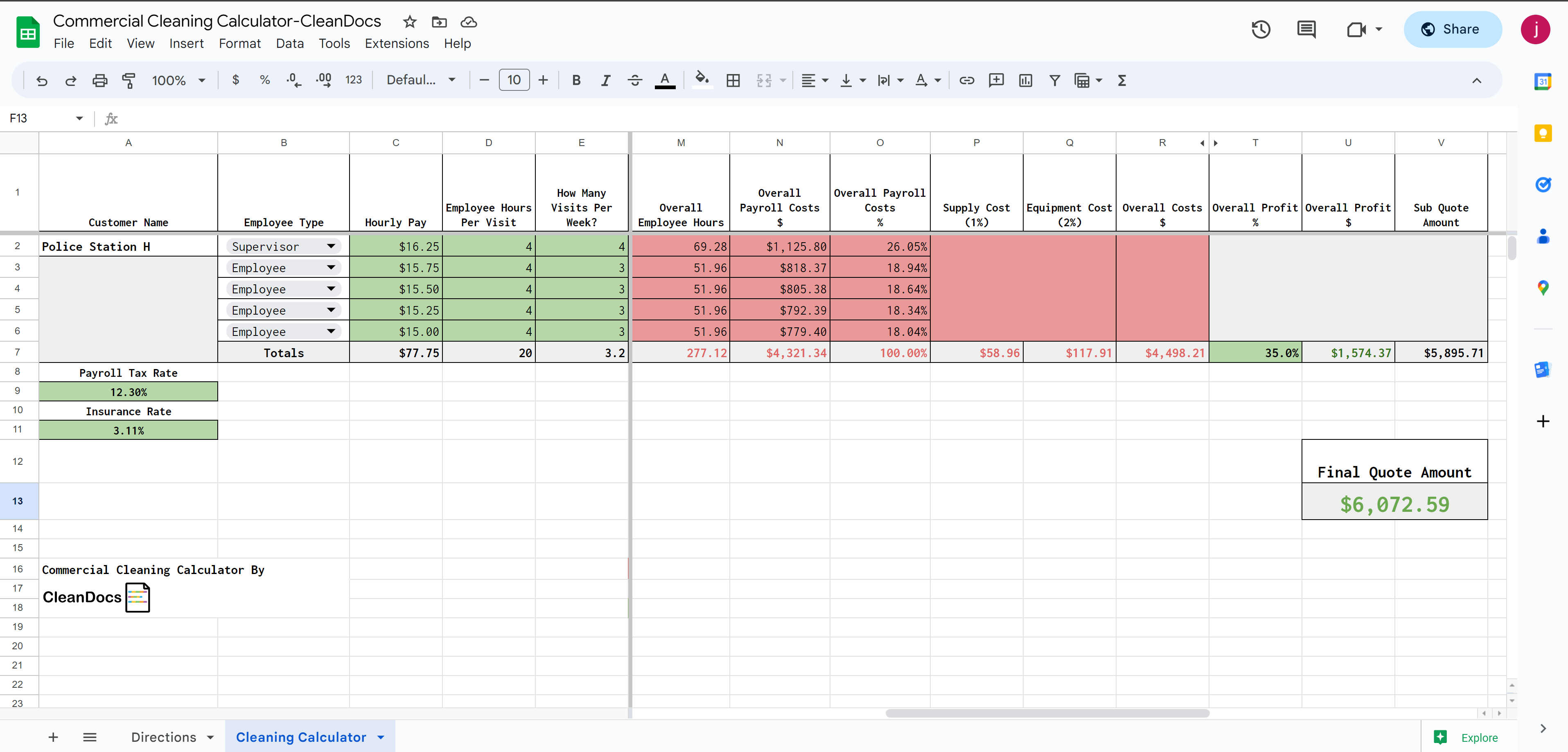This screenshot has width=1568, height=752.
Task: Open the Supervisor employee type dropdown
Action: click(331, 246)
